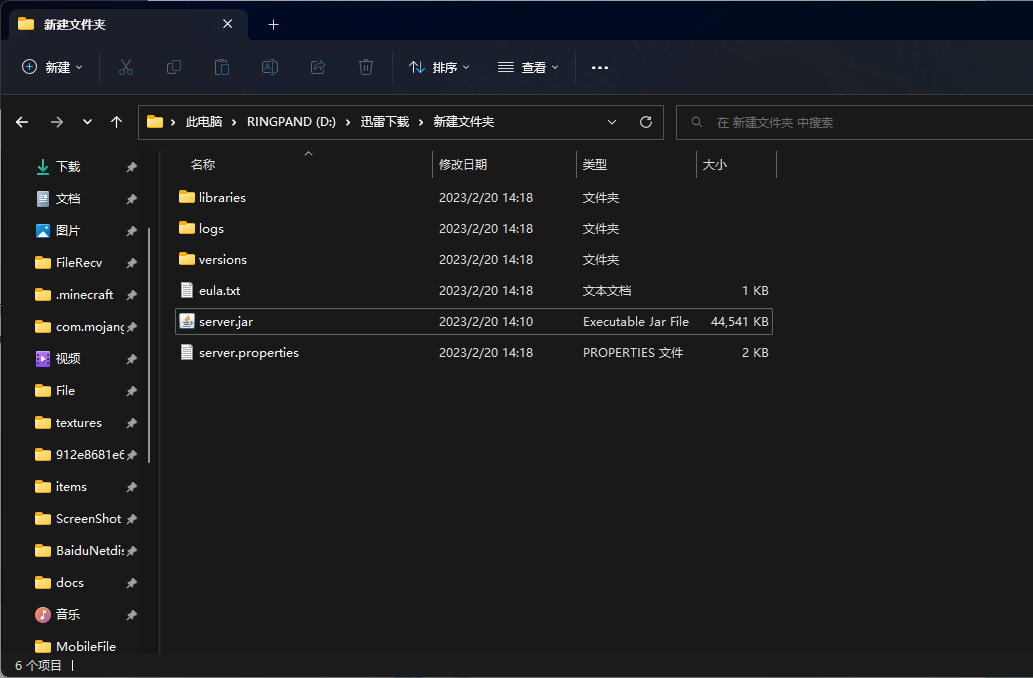The width and height of the screenshot is (1033, 678).
Task: Sort by the 修改日期 column header
Action: coord(463,165)
